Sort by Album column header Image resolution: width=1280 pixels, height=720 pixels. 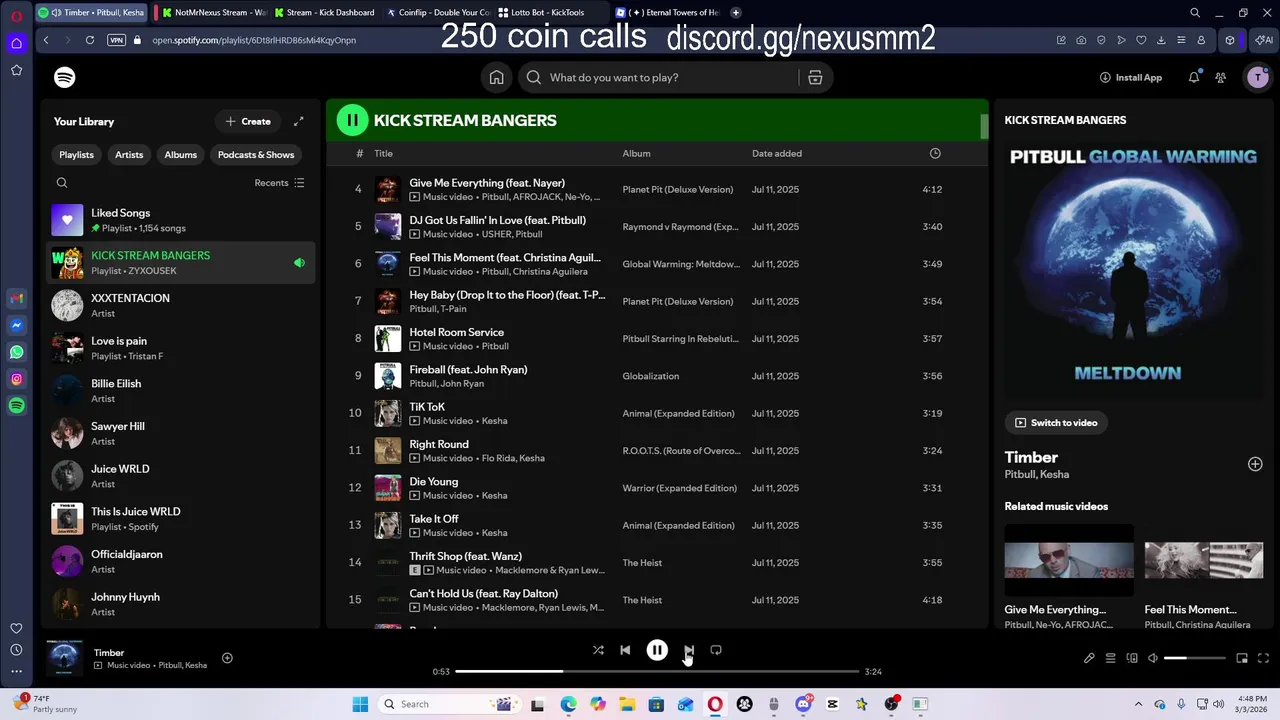[x=636, y=153]
